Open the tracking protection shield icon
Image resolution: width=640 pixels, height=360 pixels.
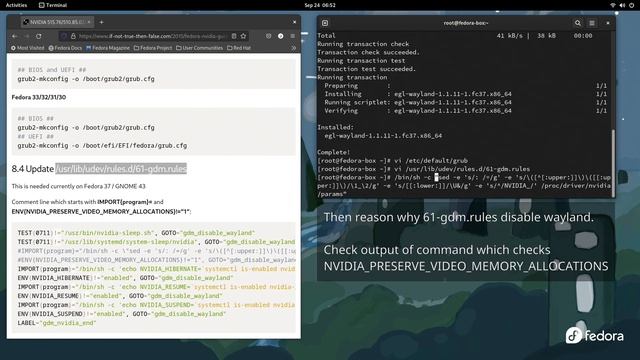click(64, 36)
